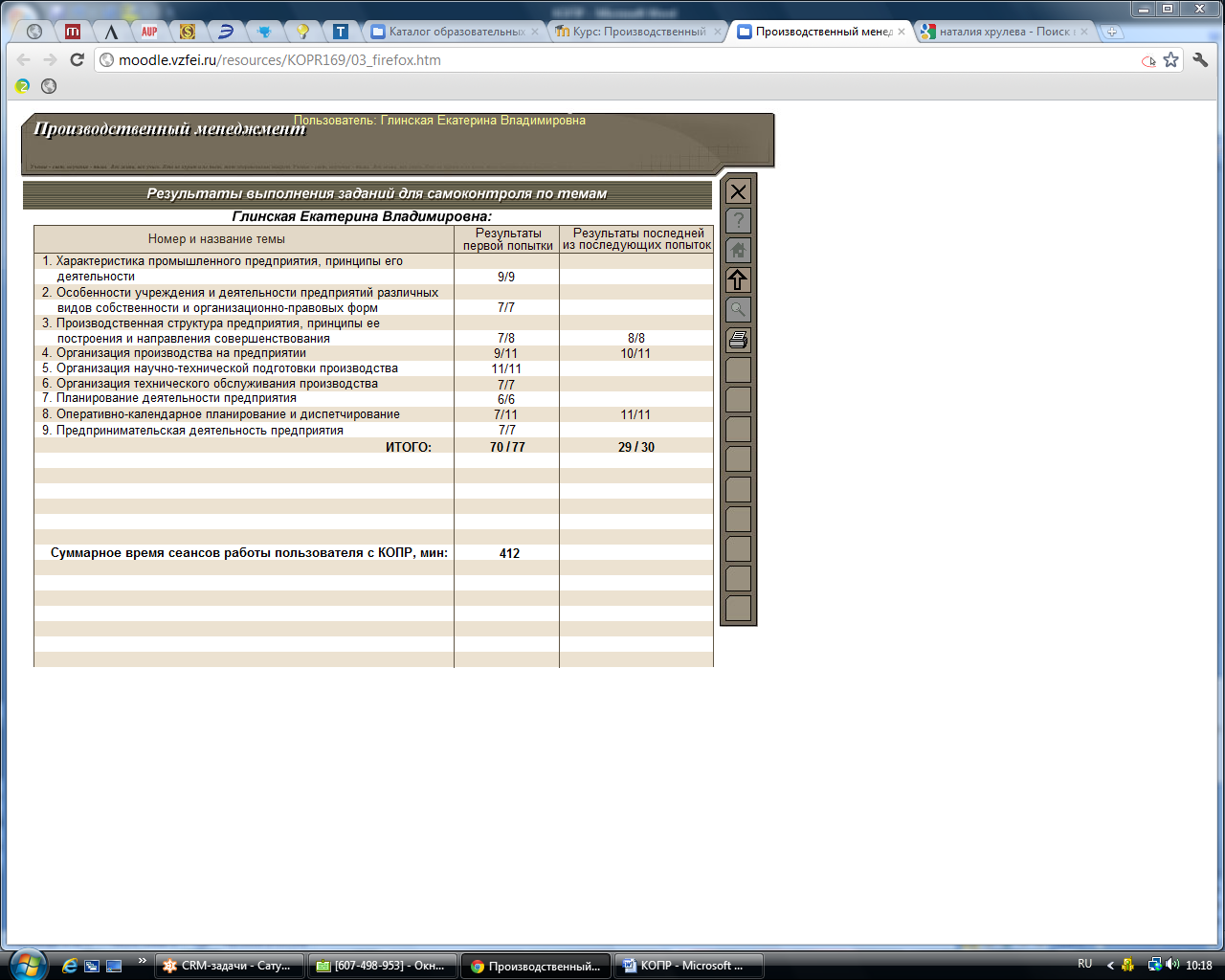Viewport: 1225px width, 980px height.
Task: Launch Internet Explorer from quick launch
Action: (69, 966)
